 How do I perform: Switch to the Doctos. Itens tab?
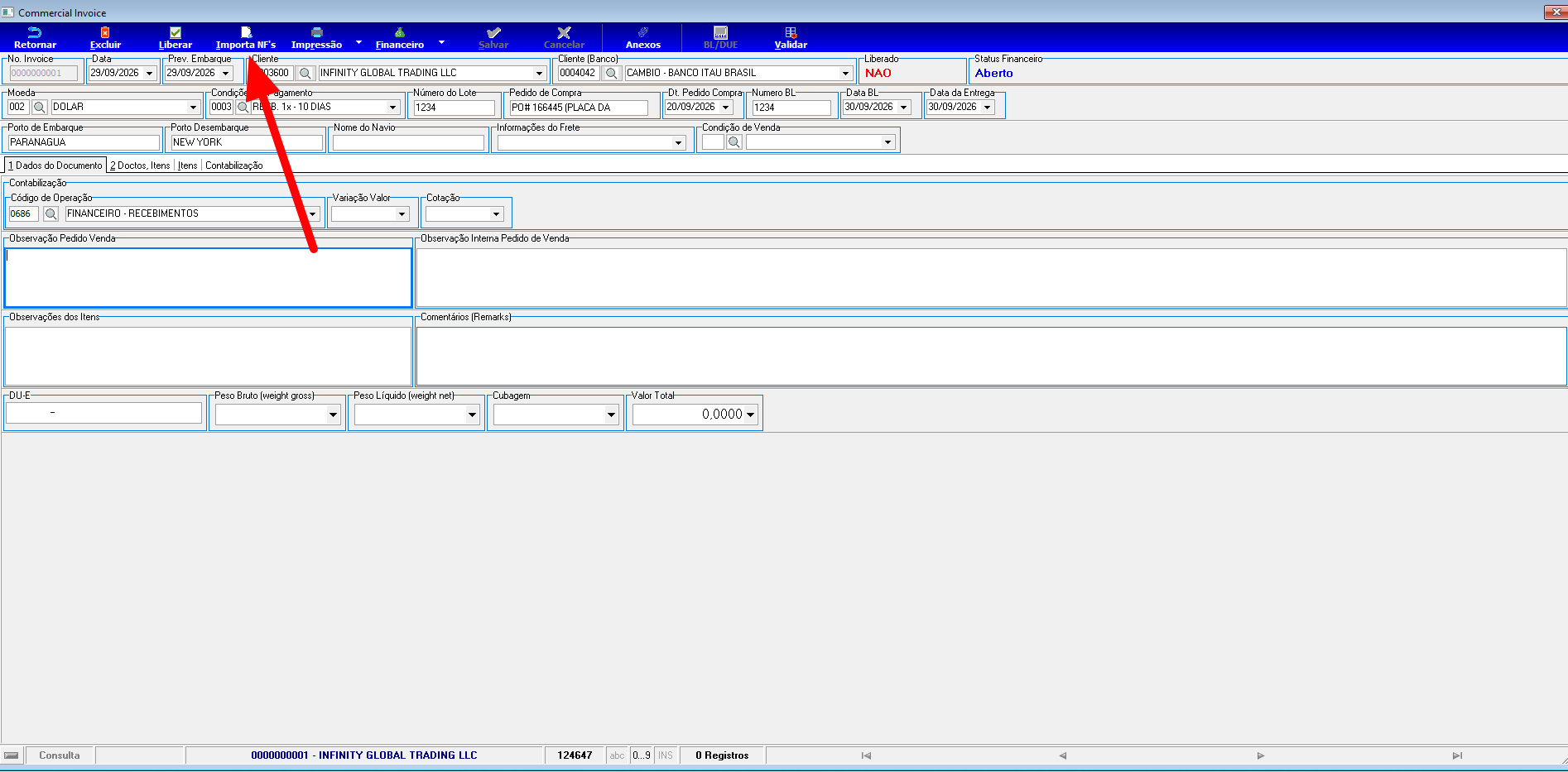tap(140, 165)
